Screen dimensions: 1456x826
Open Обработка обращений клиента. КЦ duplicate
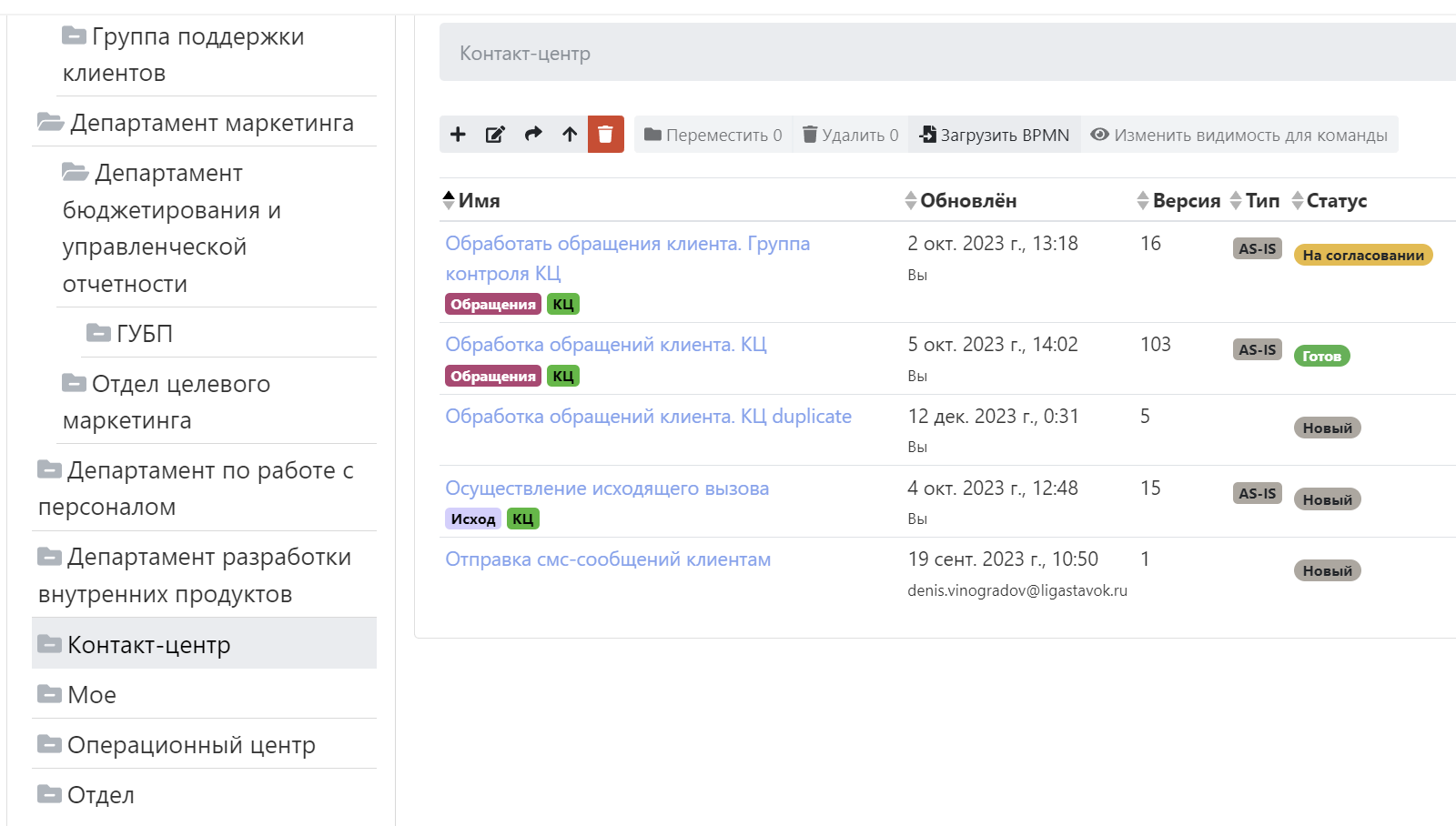click(x=648, y=416)
